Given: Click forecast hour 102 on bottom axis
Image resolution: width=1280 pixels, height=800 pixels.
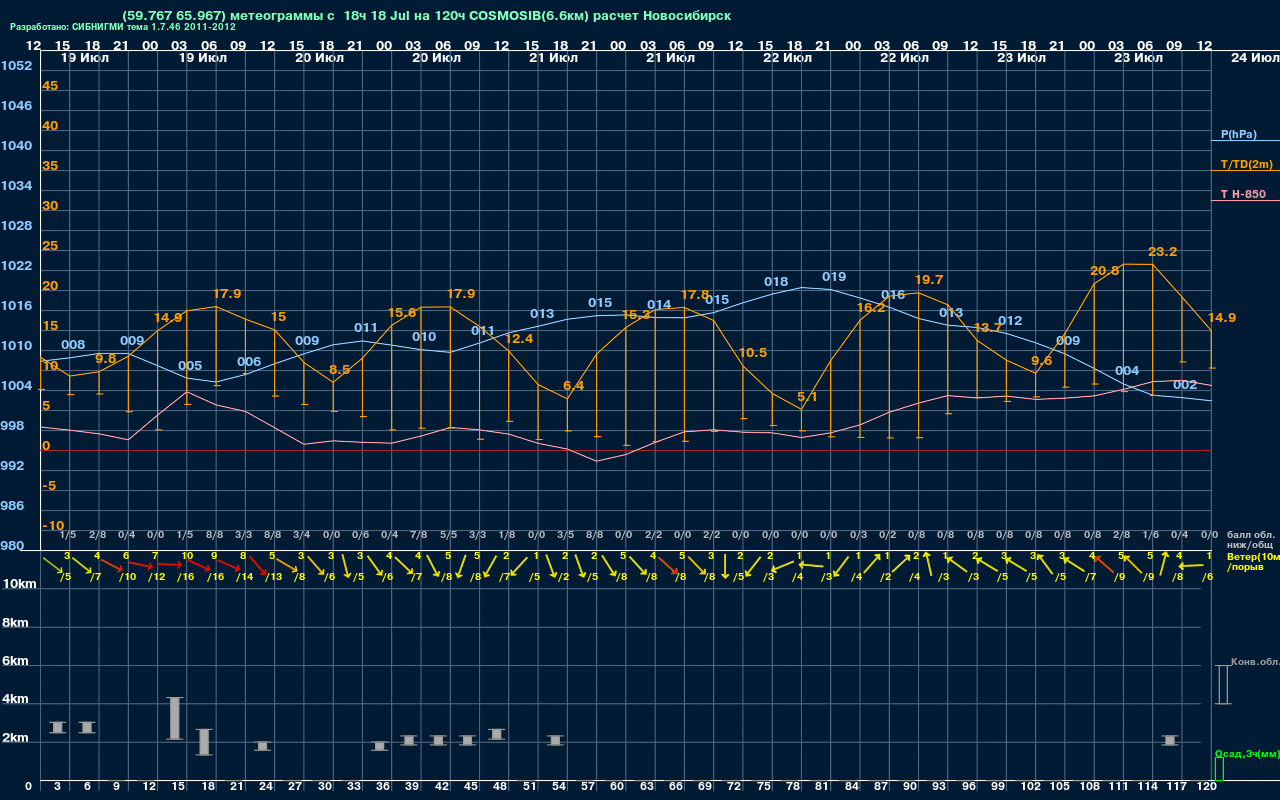Looking at the screenshot, I should pyautogui.click(x=1031, y=787).
